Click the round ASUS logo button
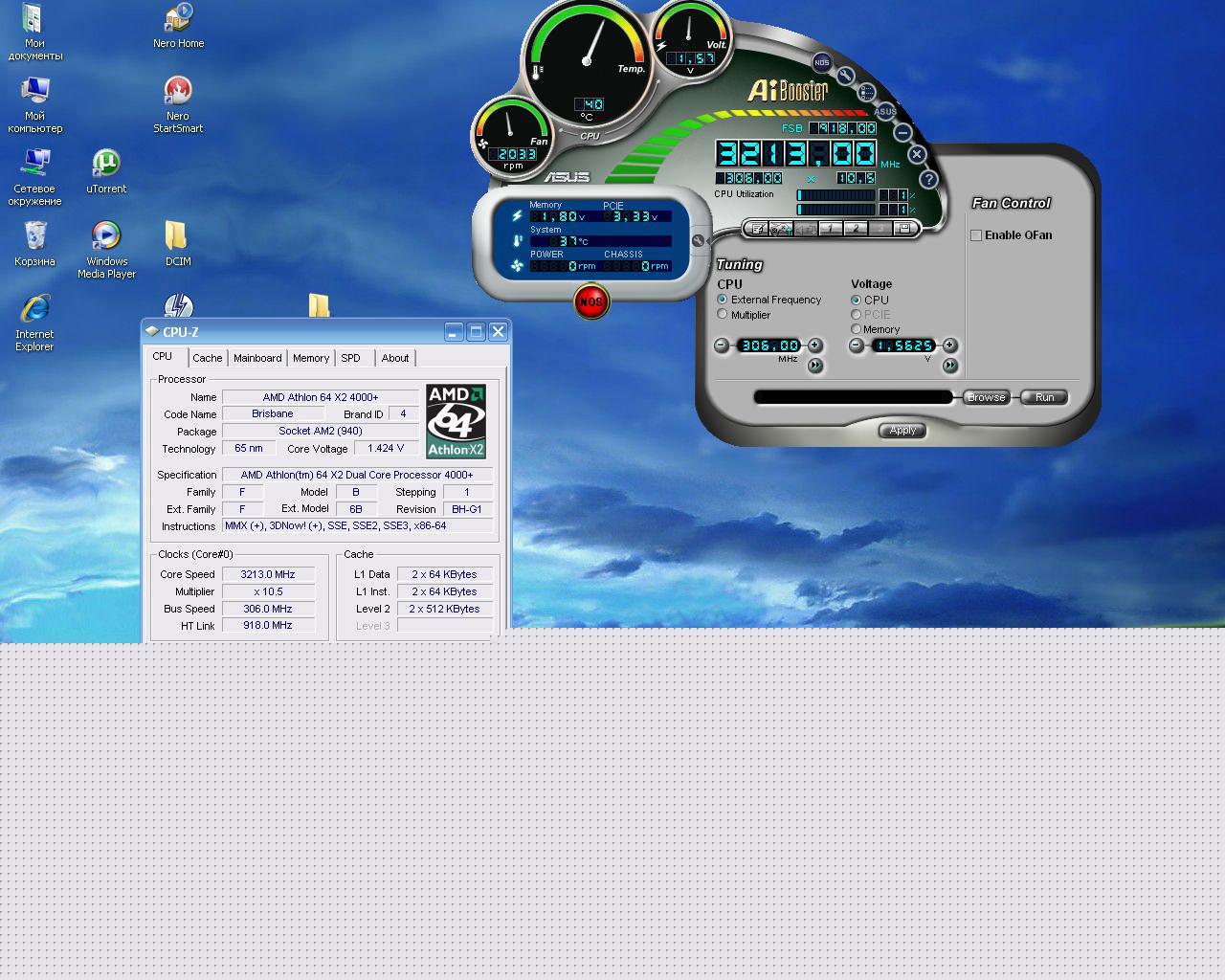1225x980 pixels. pyautogui.click(x=885, y=111)
